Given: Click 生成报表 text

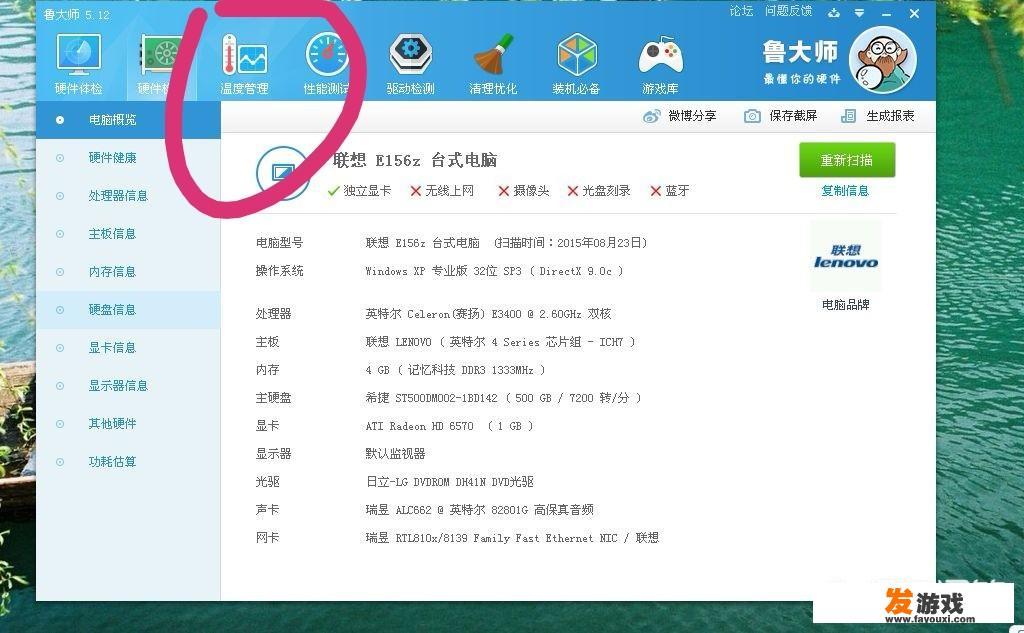Looking at the screenshot, I should pyautogui.click(x=890, y=116).
